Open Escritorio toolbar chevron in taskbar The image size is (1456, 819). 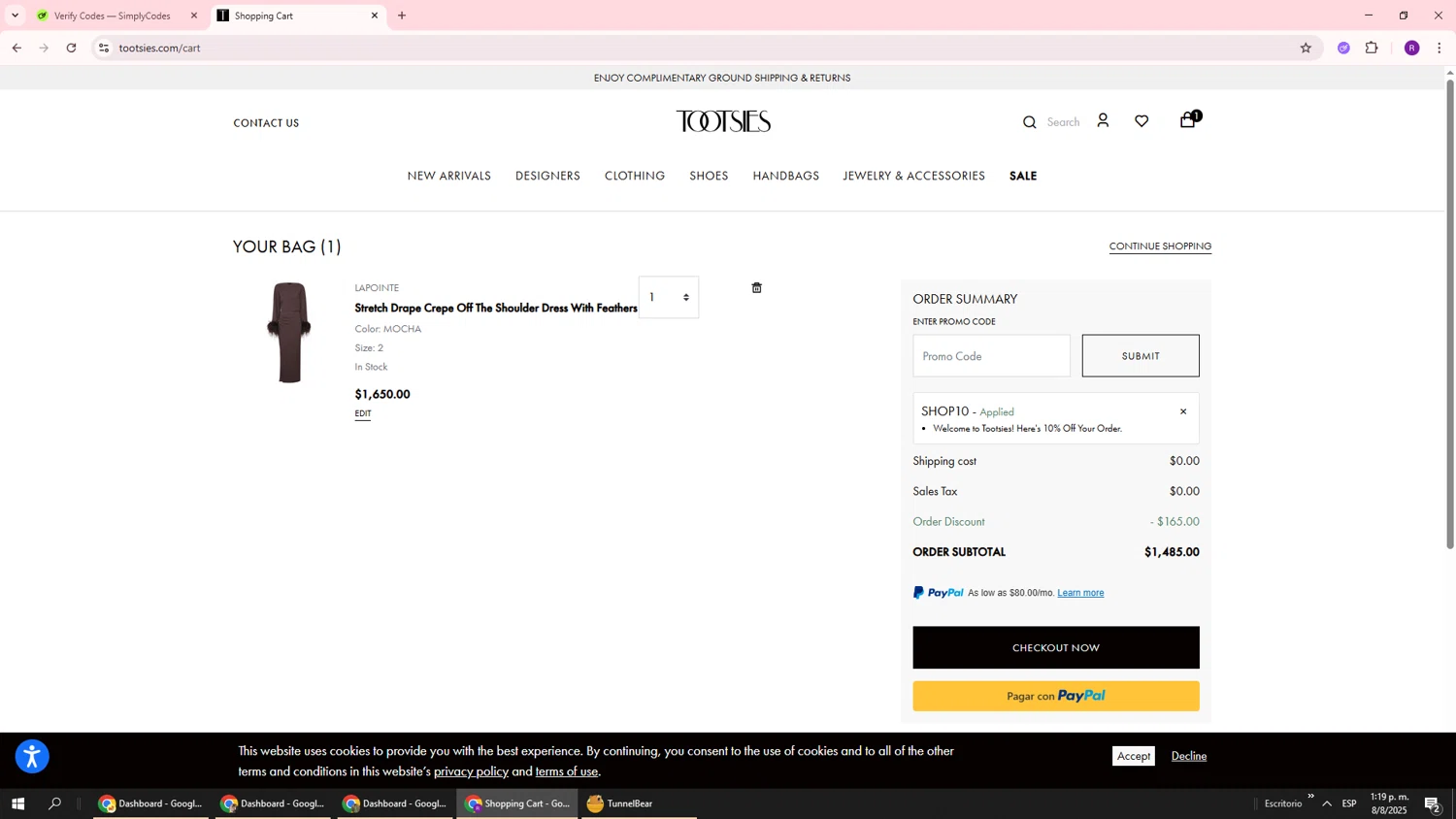1310,797
